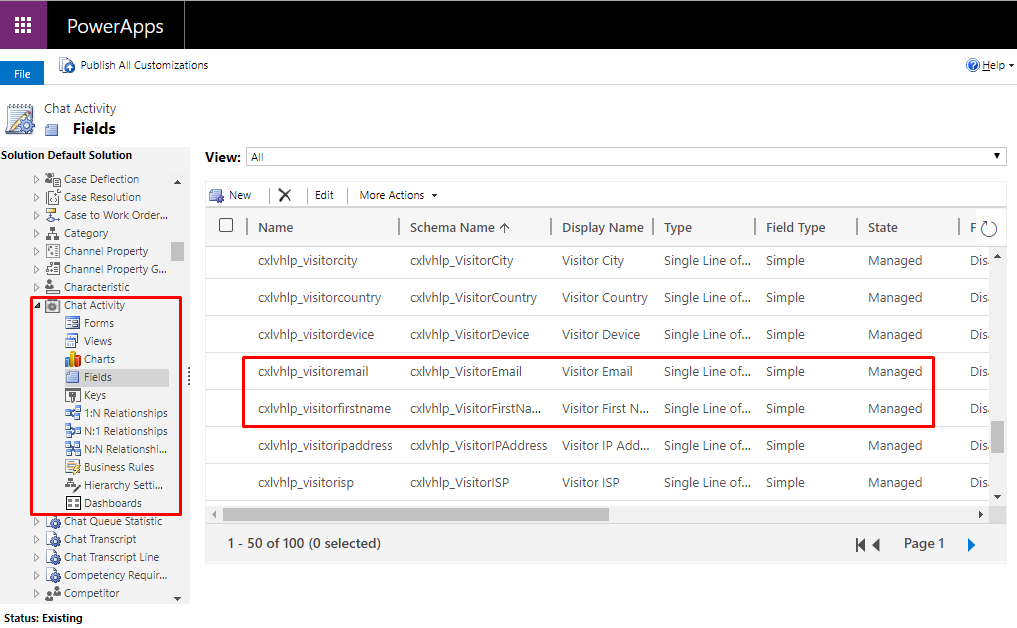The height and width of the screenshot is (628, 1017).
Task: Click the Case Deflection entity icon
Action: point(53,179)
